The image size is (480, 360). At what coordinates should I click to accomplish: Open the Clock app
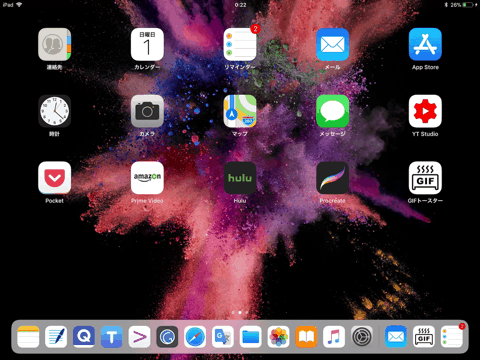(54, 111)
